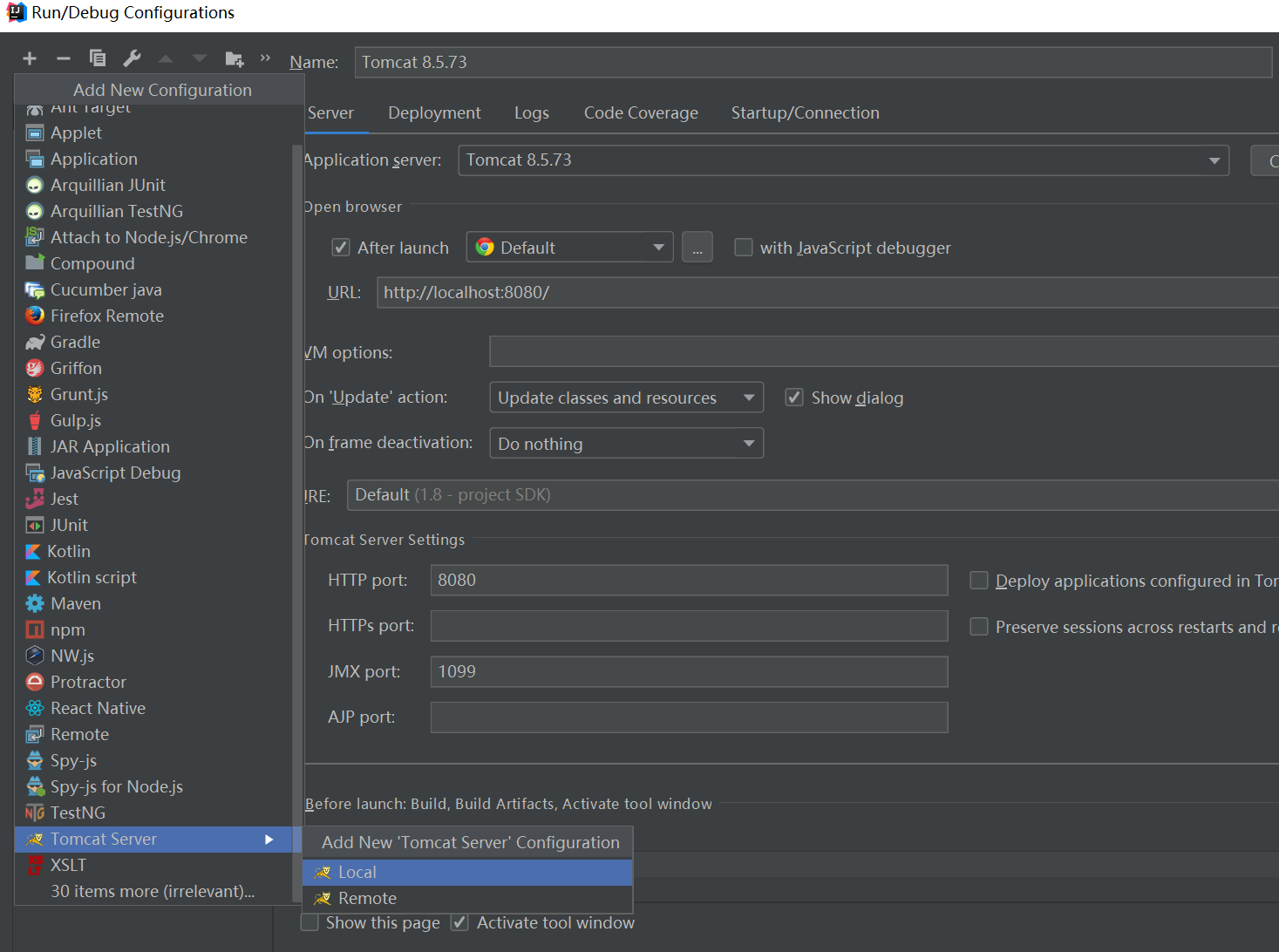Image resolution: width=1279 pixels, height=952 pixels.
Task: Click the wrench Edit Defaults icon
Action: tap(132, 58)
